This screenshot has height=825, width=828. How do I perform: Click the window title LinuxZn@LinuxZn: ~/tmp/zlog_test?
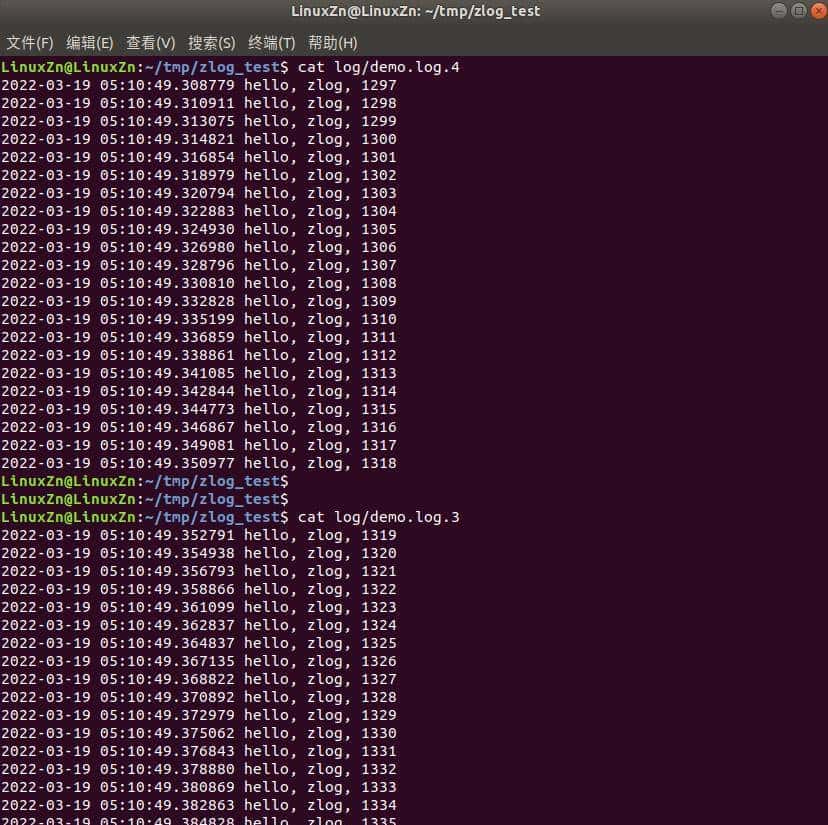coord(415,11)
